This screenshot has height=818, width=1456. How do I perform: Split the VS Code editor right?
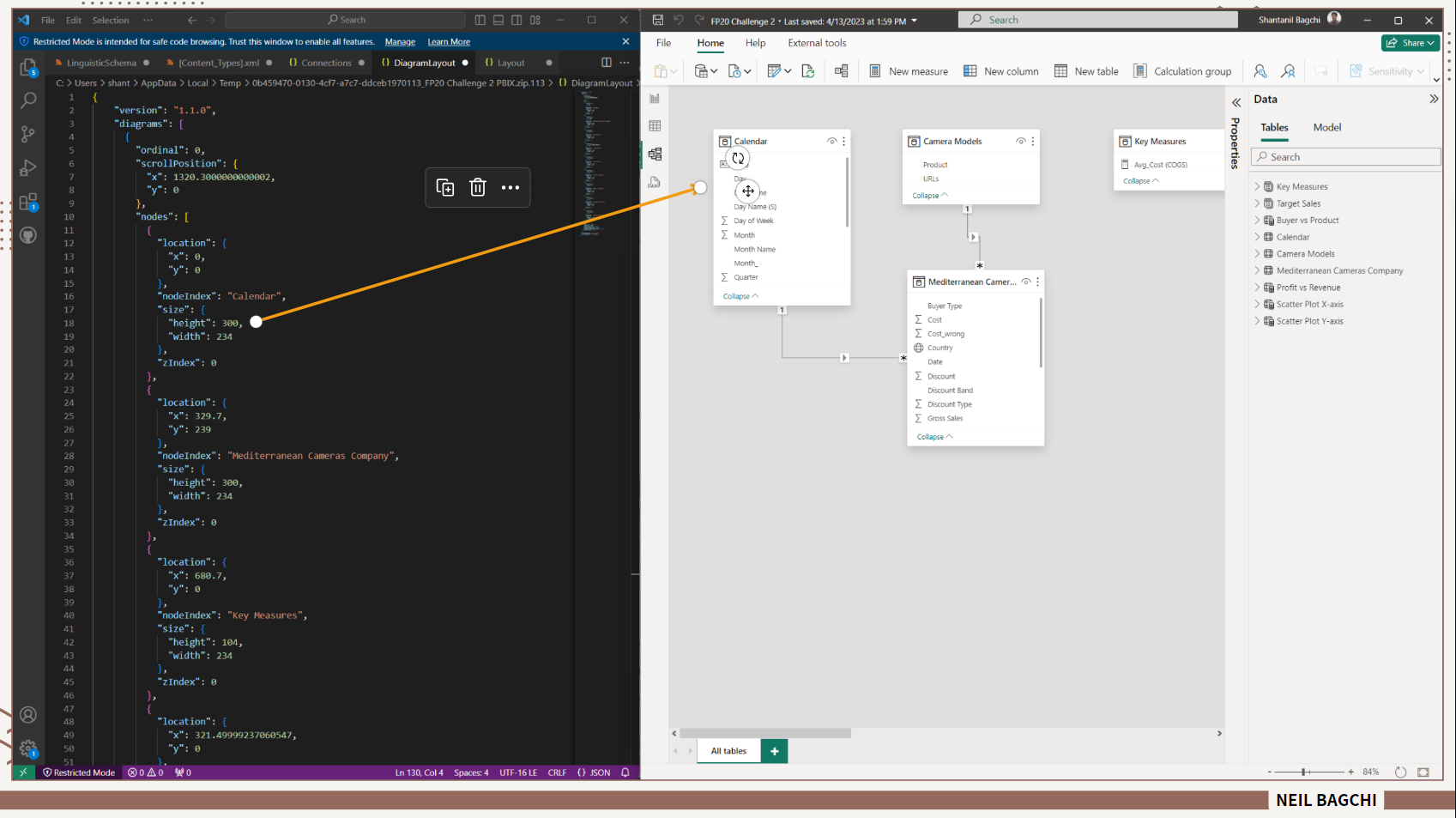tap(606, 63)
